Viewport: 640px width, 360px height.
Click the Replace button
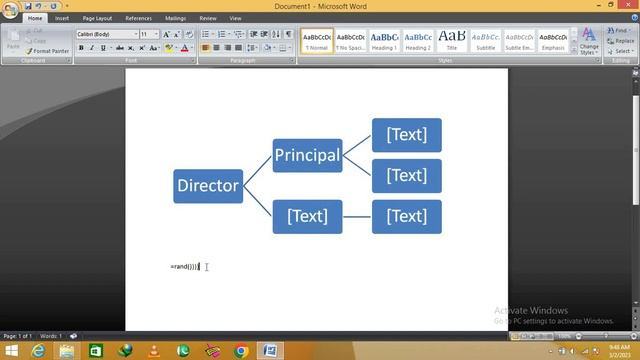(621, 41)
